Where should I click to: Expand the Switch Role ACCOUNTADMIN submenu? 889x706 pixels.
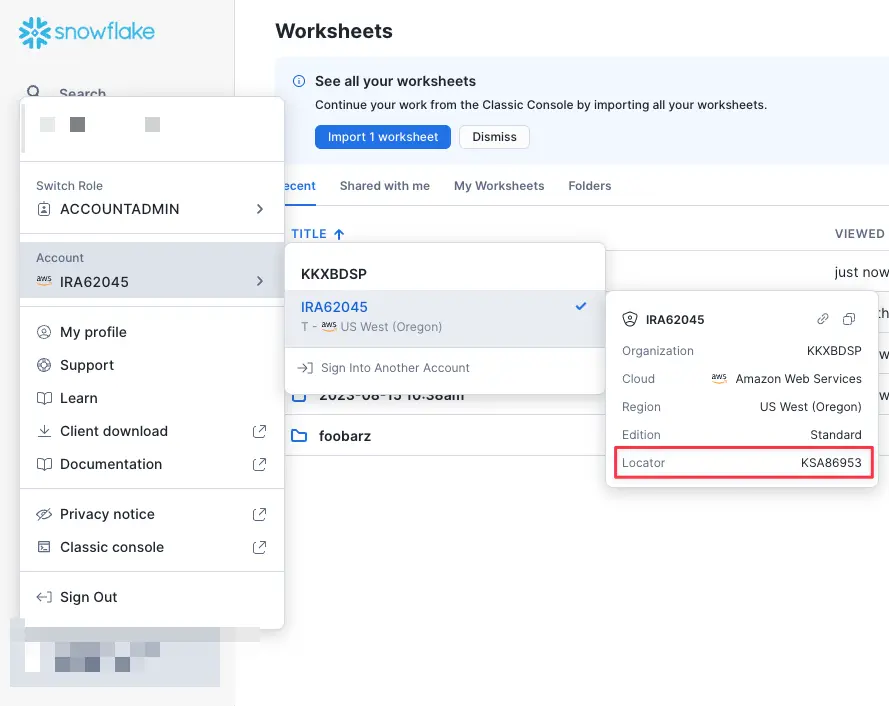151,198
